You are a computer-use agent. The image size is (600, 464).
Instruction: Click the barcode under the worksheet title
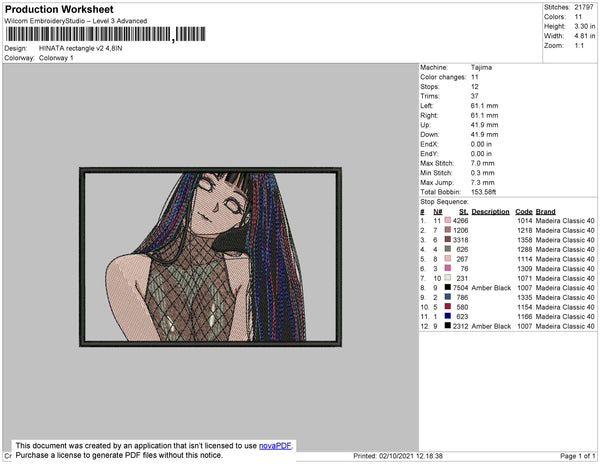pos(106,34)
